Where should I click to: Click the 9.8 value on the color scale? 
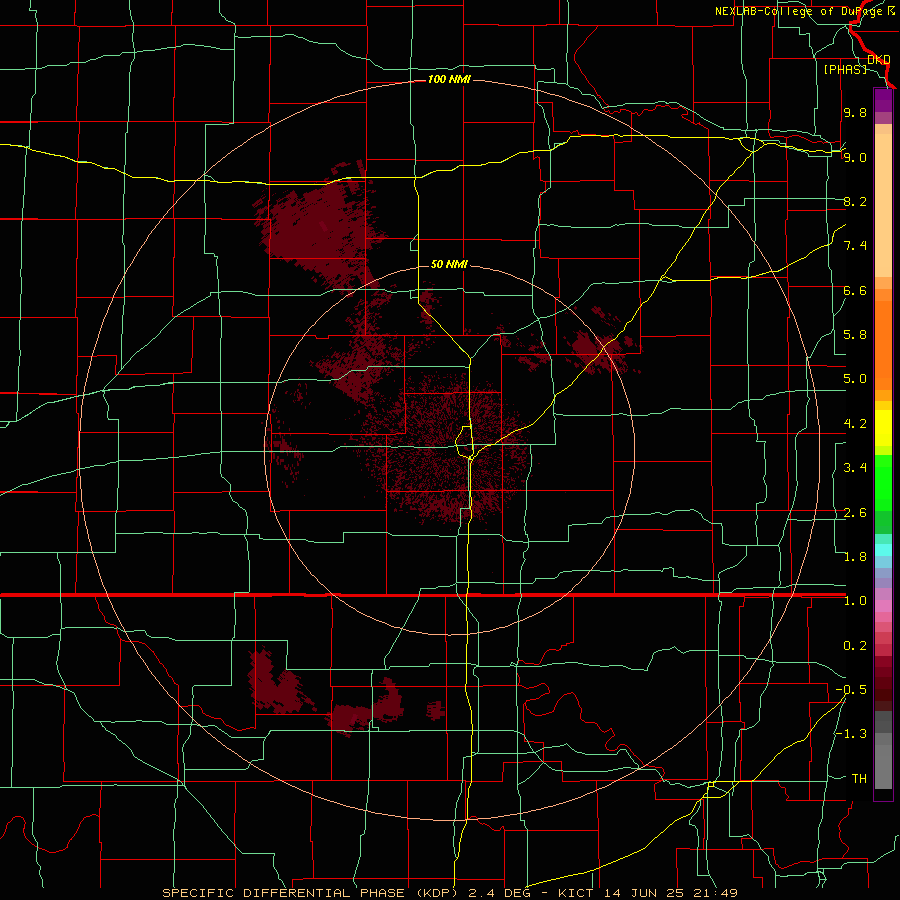click(855, 112)
